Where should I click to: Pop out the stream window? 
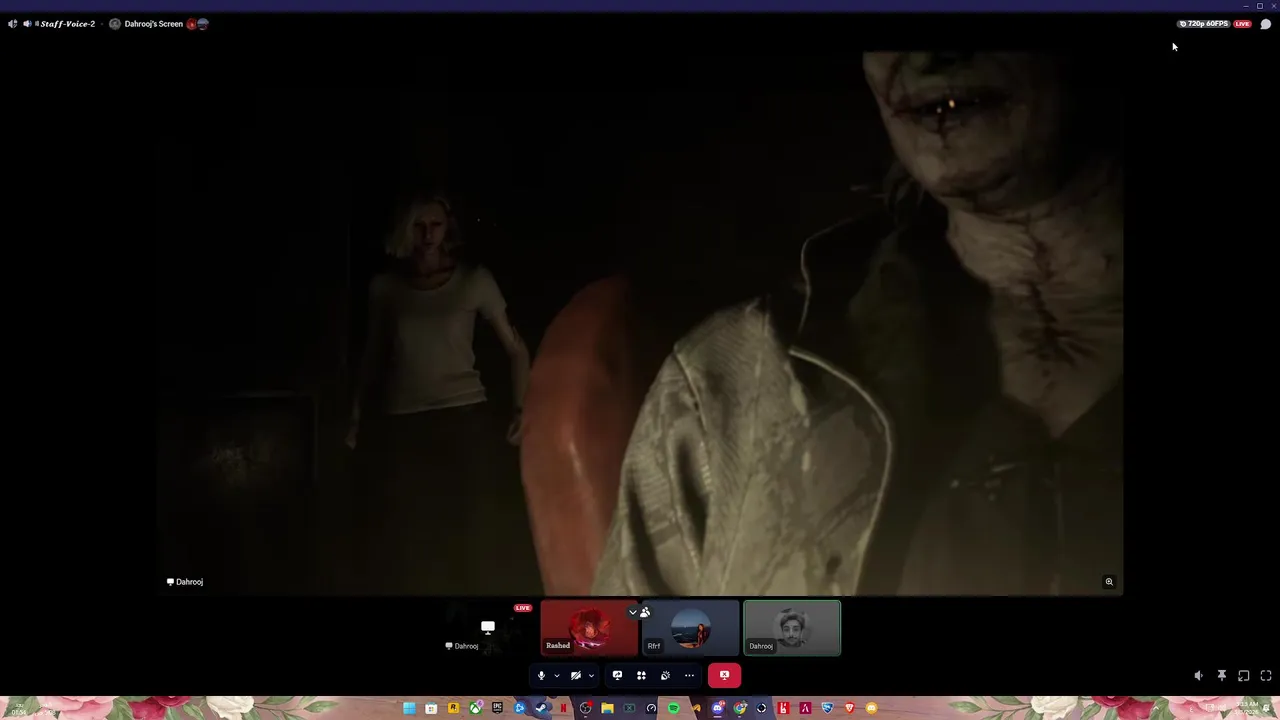pos(1243,676)
